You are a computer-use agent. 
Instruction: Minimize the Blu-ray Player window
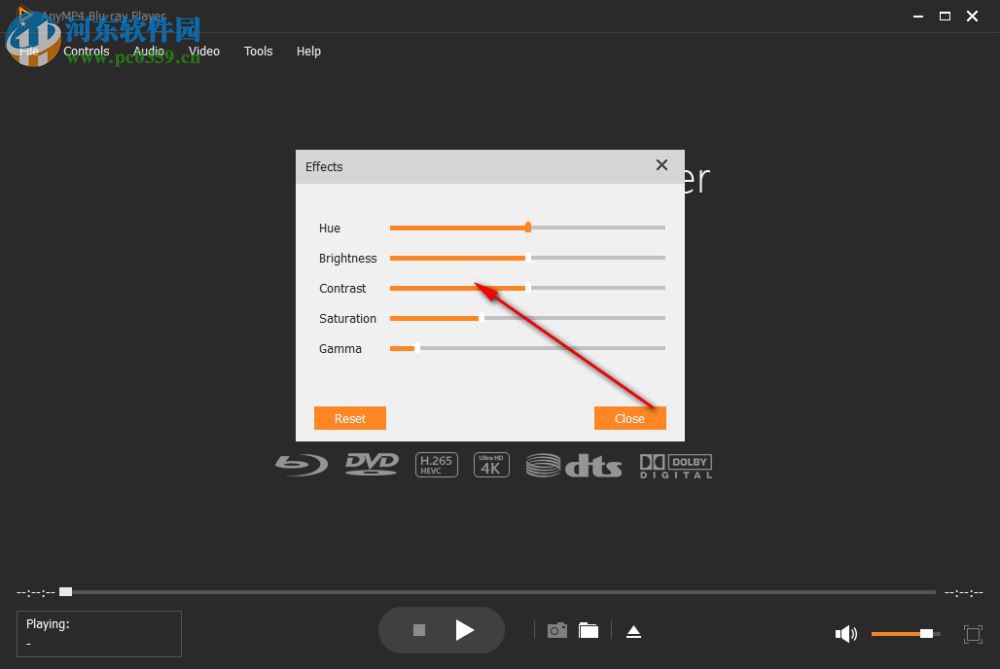pyautogui.click(x=918, y=17)
